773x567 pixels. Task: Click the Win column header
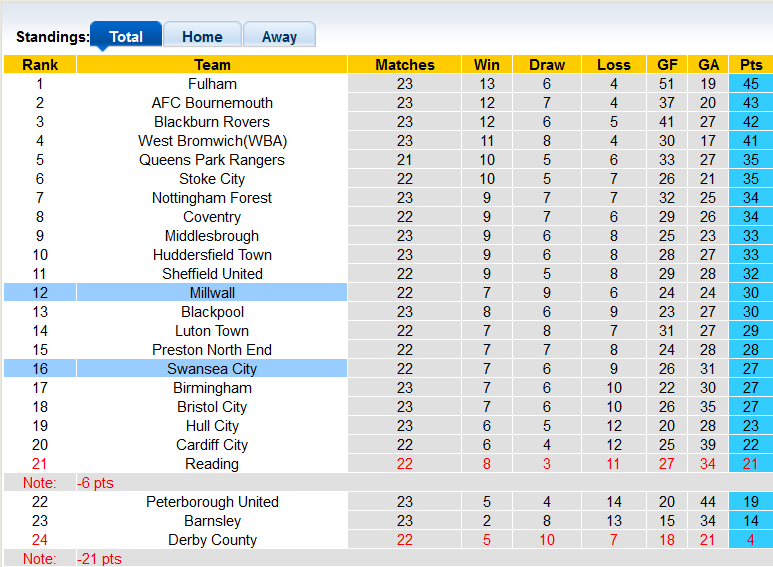click(487, 65)
